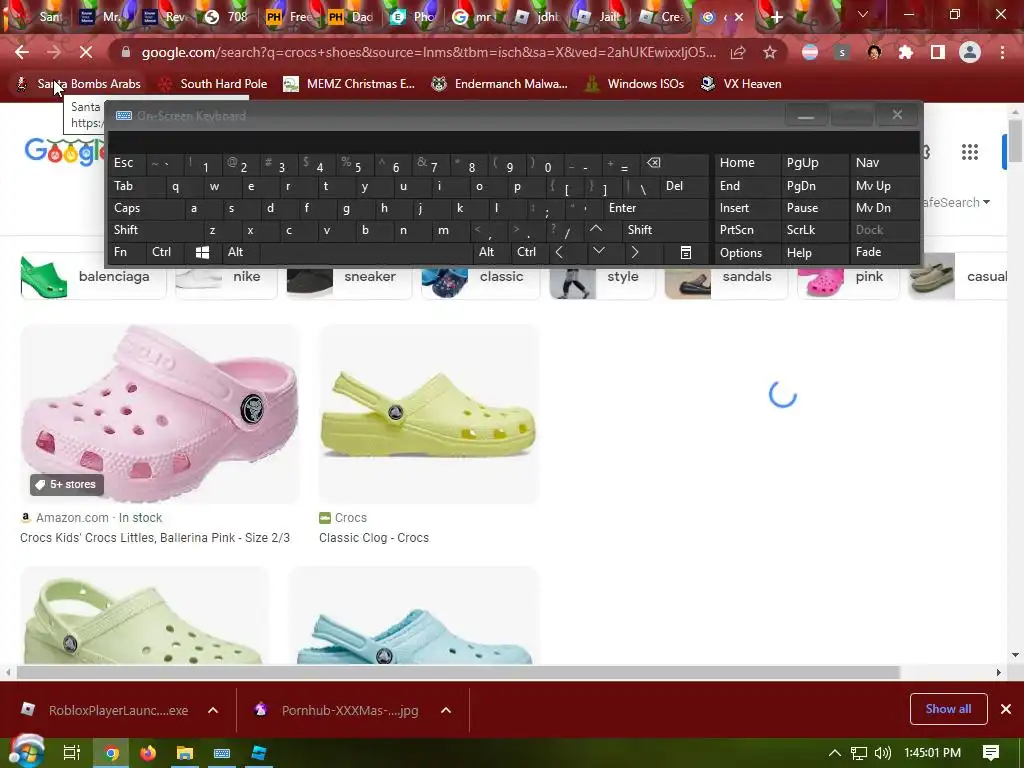Open the MEMZ Christmas bookmark
Image resolution: width=1024 pixels, height=768 pixels.
349,84
